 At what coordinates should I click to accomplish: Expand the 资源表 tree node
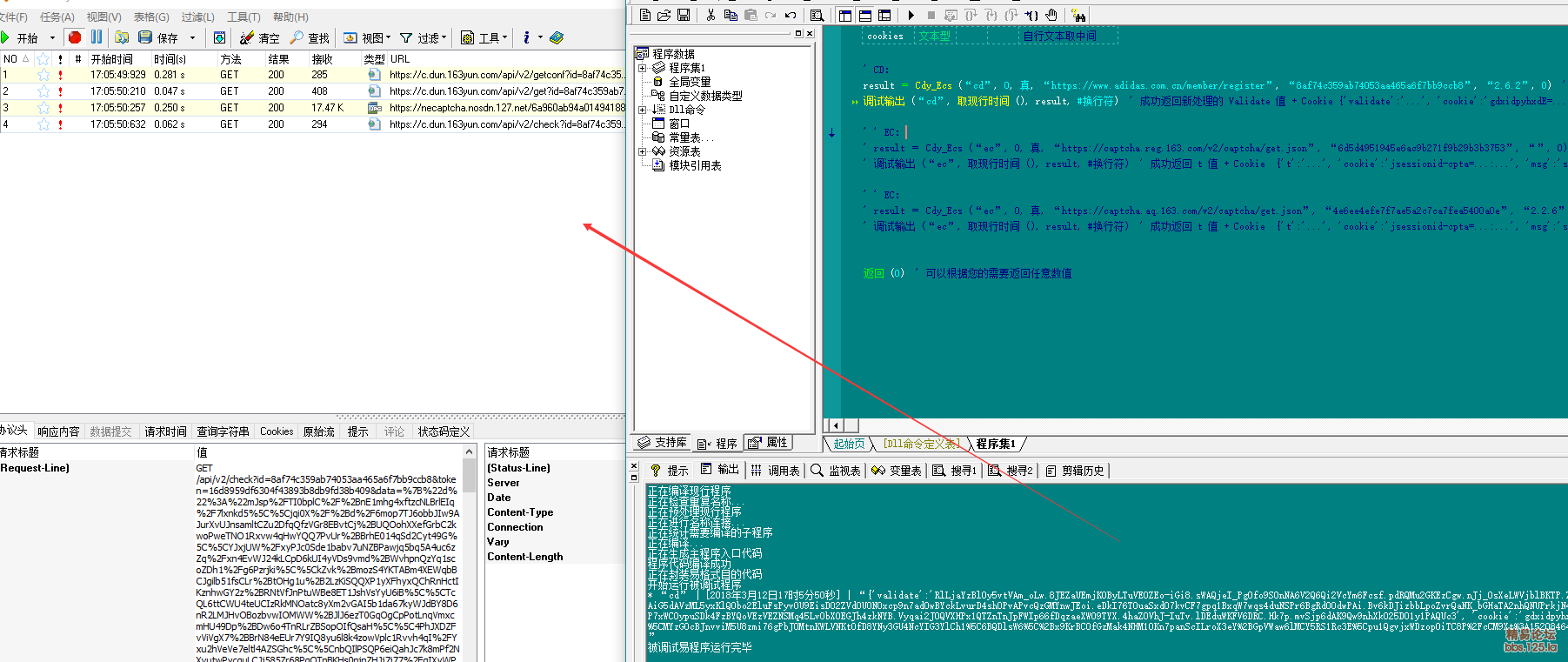pos(642,151)
